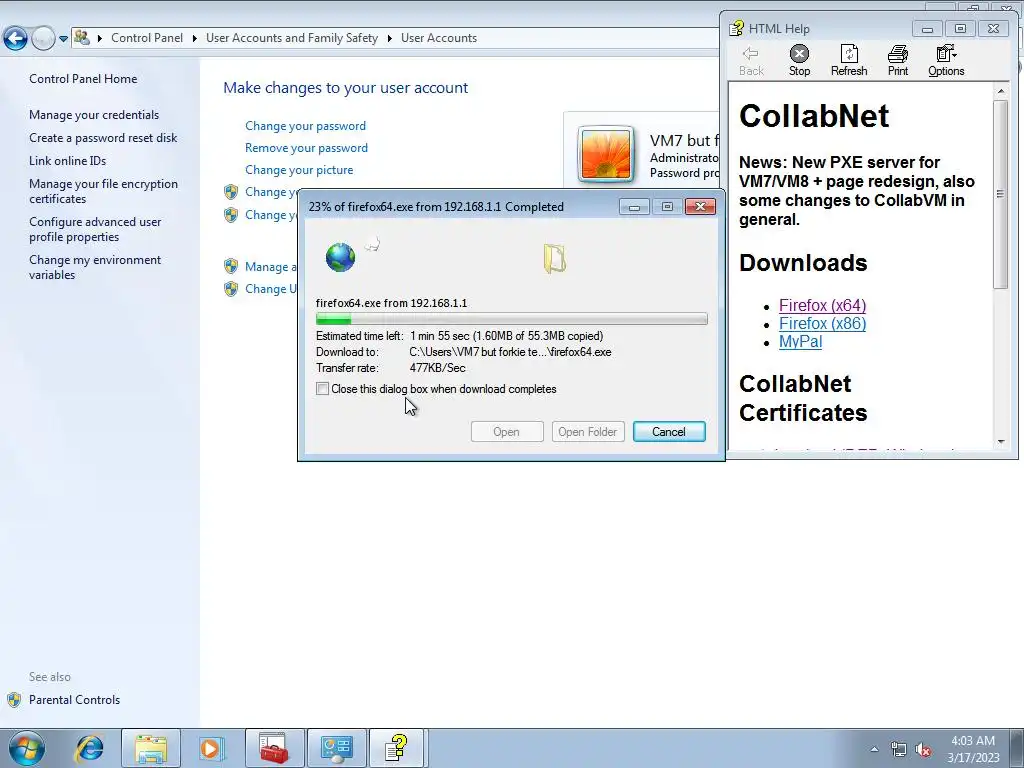Tick Close this dialog box when download completes

click(x=323, y=389)
